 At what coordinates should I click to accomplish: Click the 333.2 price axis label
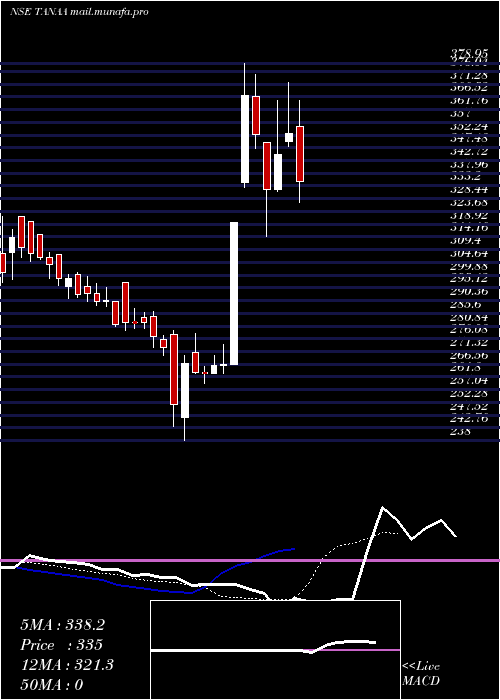coord(466,177)
